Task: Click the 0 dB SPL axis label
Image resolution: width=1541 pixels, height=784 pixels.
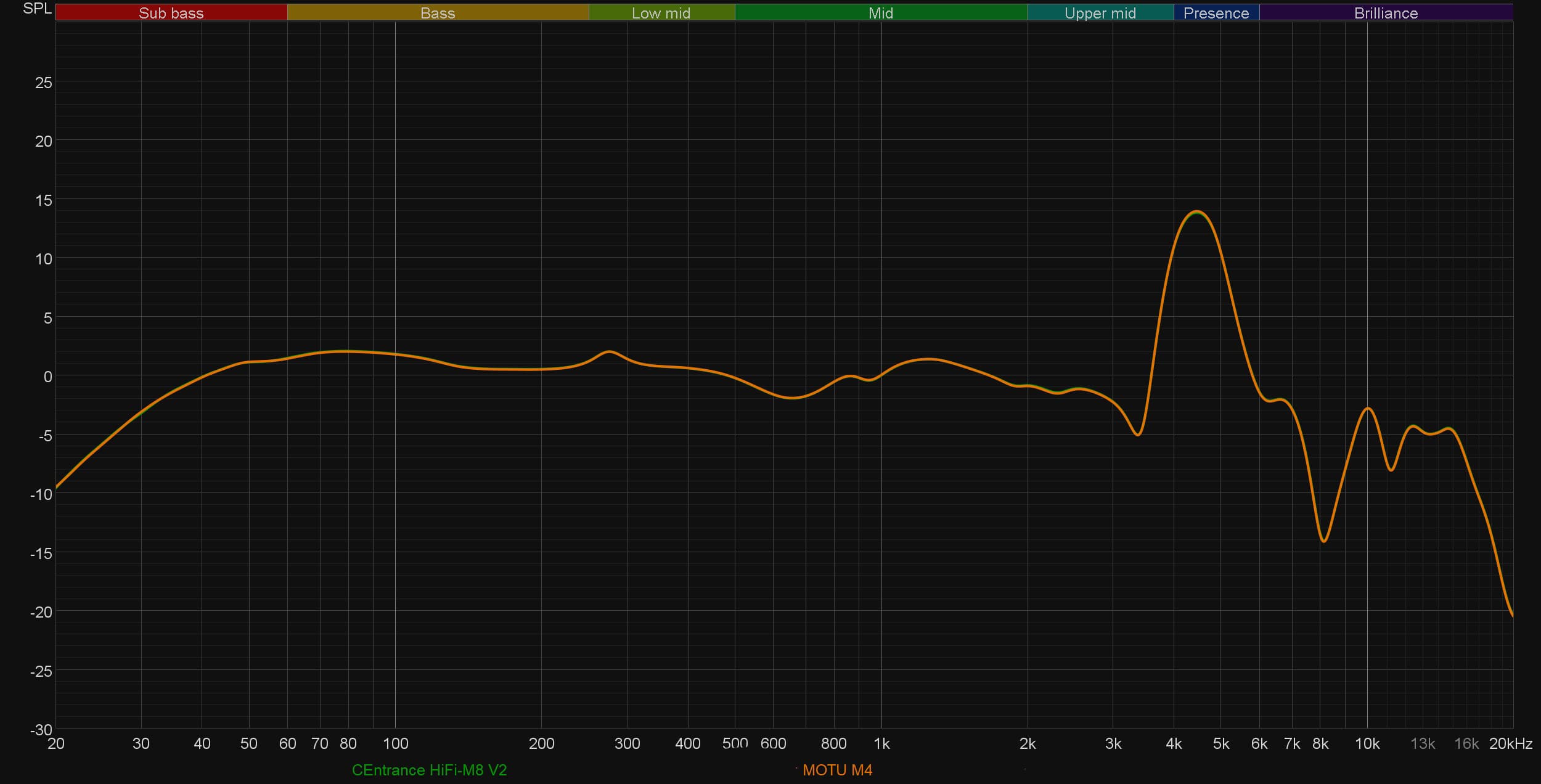Action: tap(47, 377)
